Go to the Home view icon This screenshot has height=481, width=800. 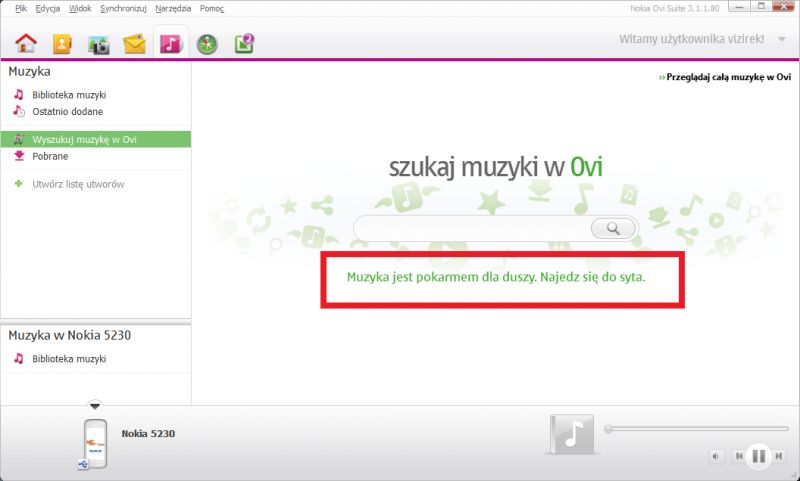[x=26, y=43]
